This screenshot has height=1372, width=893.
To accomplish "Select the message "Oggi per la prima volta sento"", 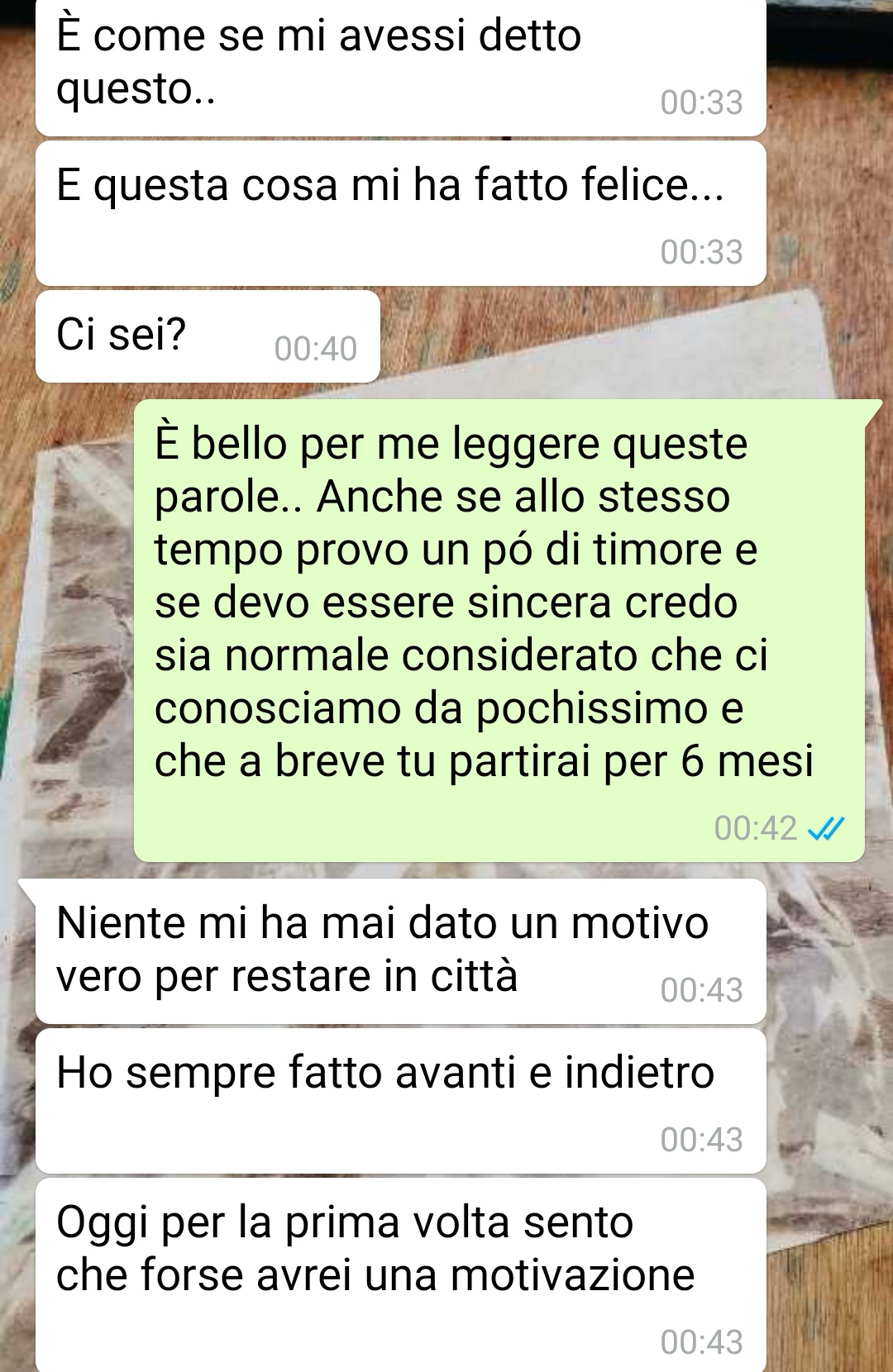I will click(x=401, y=1275).
